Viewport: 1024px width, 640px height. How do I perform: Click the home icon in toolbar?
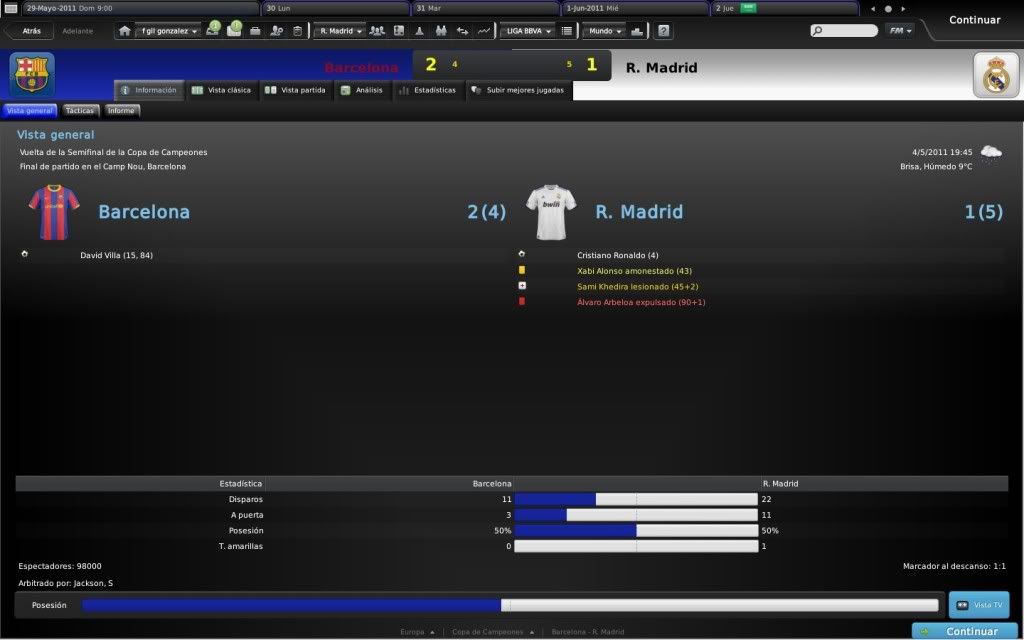coord(125,31)
